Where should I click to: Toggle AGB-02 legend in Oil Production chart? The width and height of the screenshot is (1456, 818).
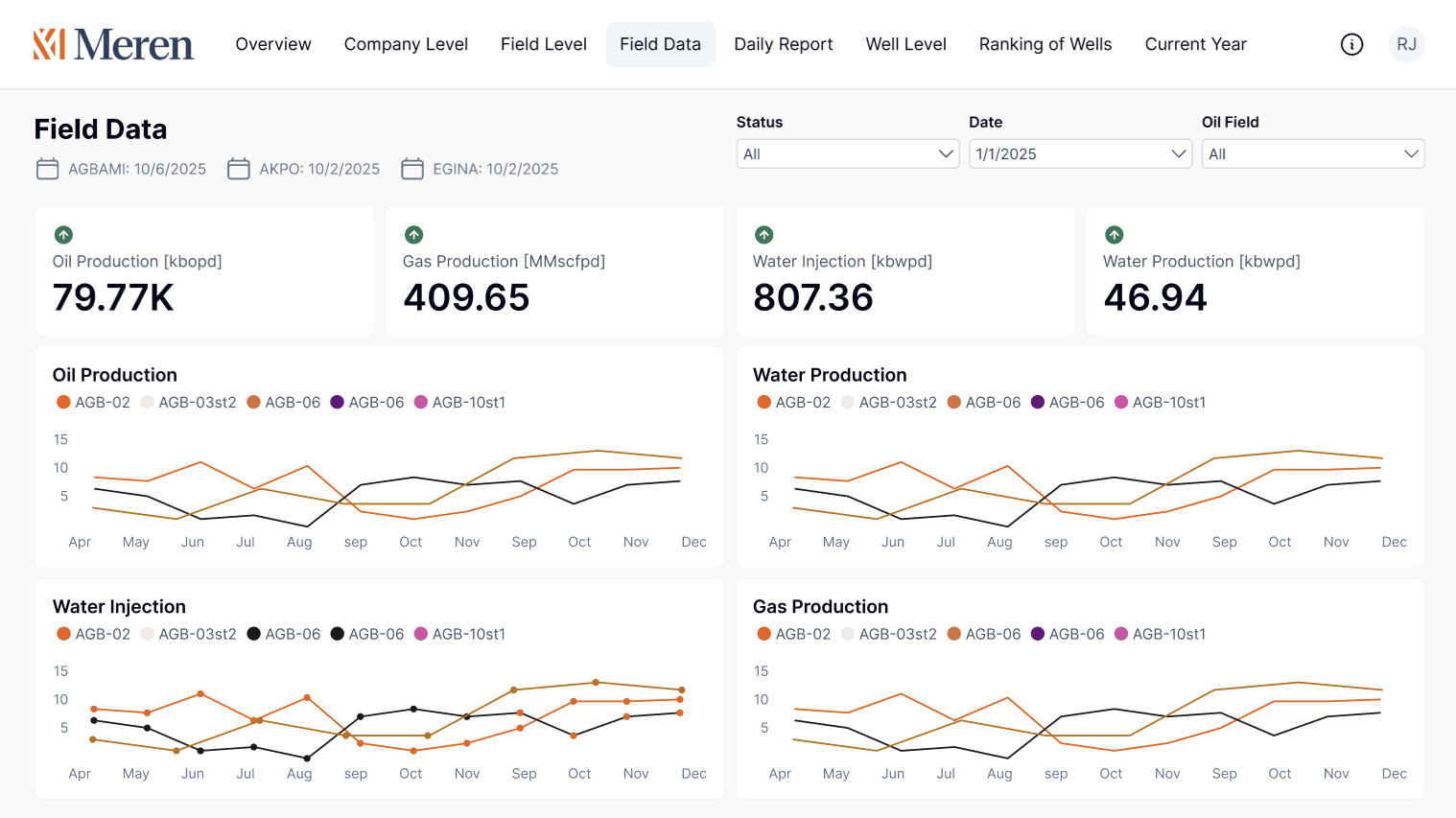pos(93,402)
